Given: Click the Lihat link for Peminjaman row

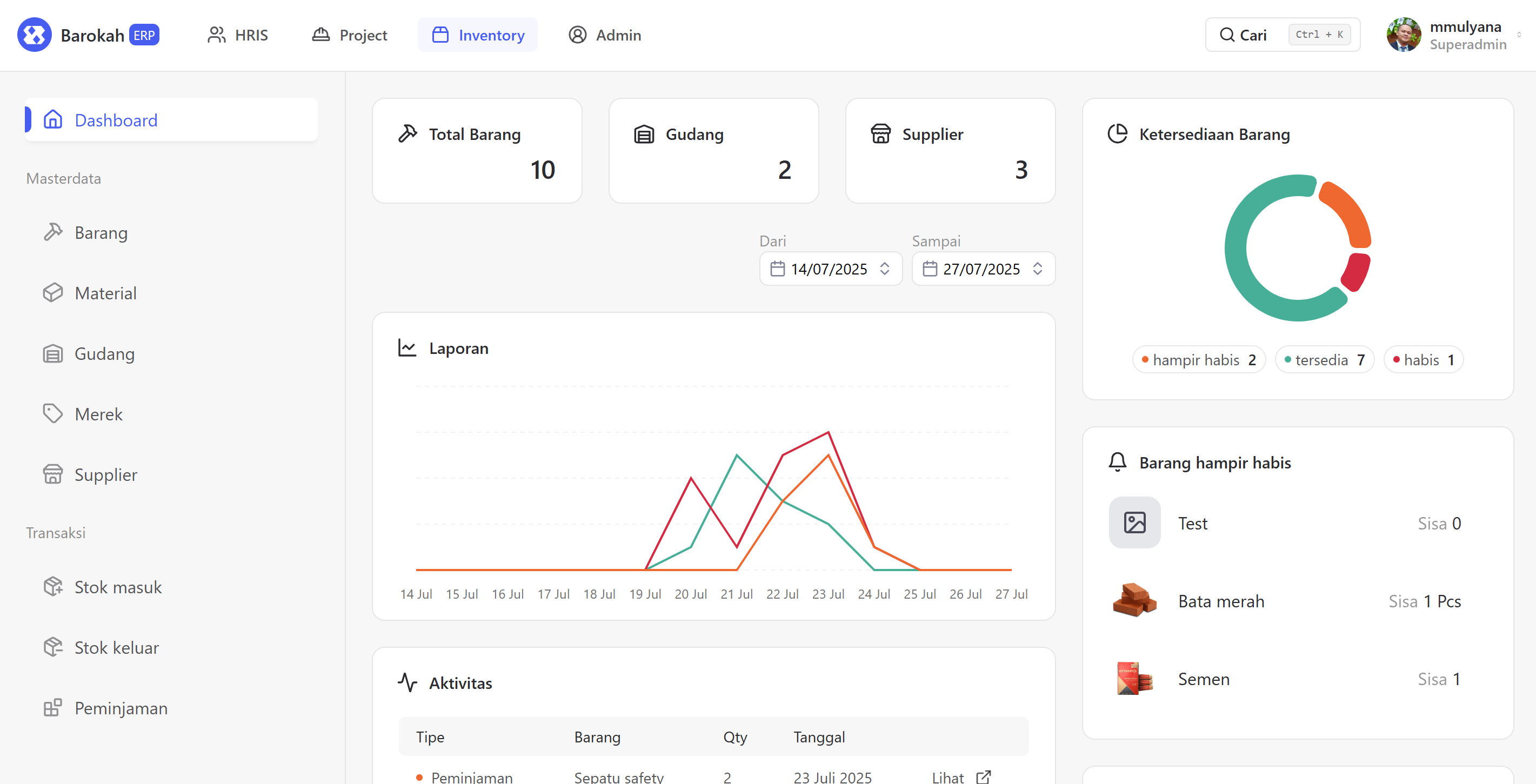Looking at the screenshot, I should tap(947, 777).
